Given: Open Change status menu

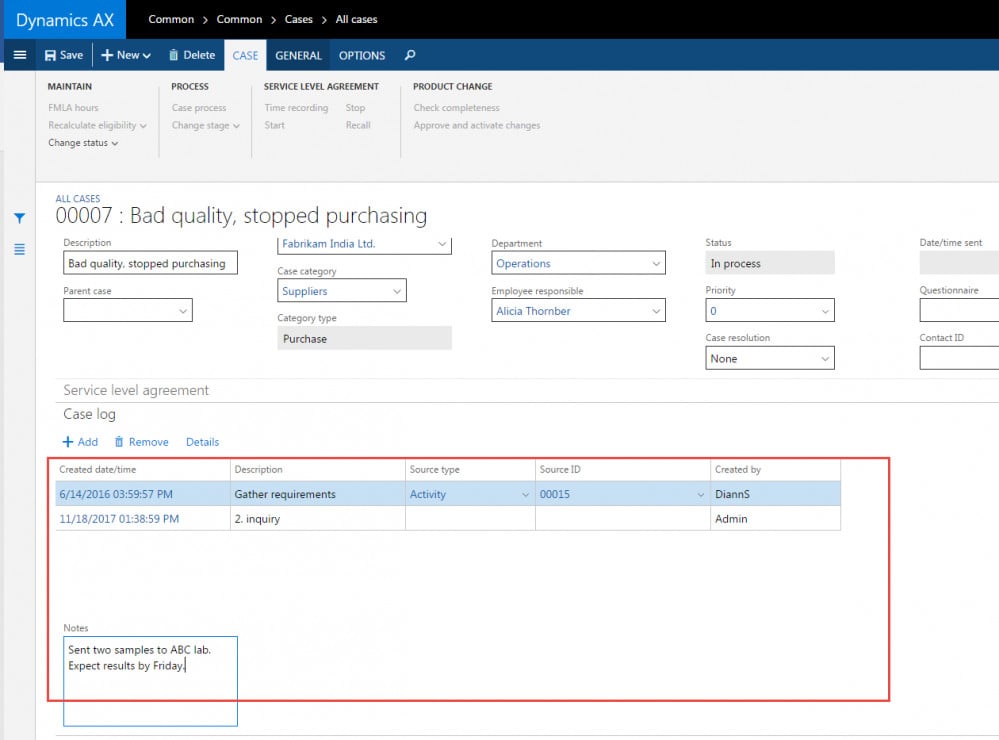Looking at the screenshot, I should pyautogui.click(x=83, y=143).
